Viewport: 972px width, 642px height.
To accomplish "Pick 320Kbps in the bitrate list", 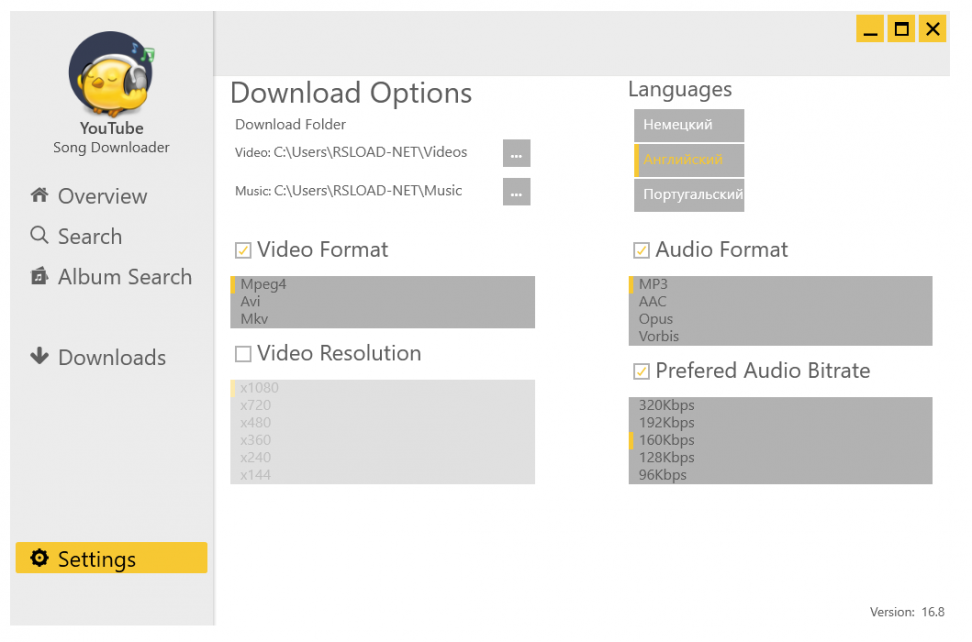I will (667, 405).
